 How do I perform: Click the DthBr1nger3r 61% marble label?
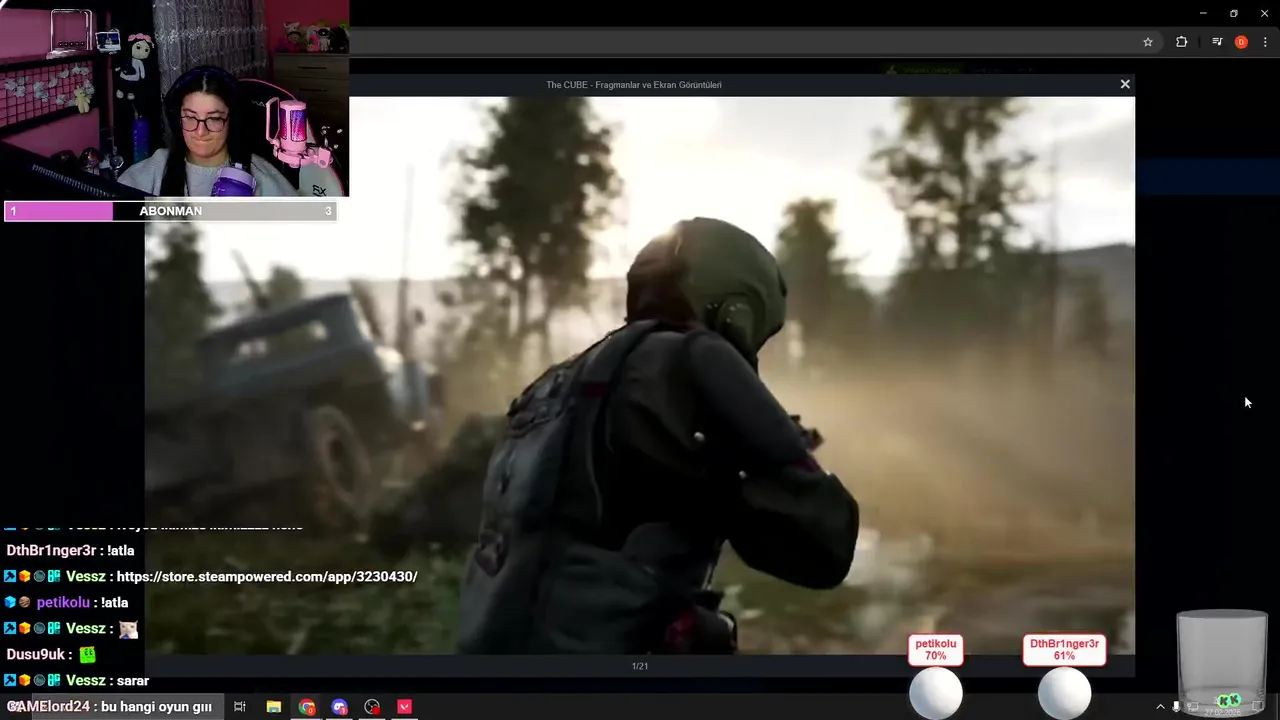[x=1064, y=650]
